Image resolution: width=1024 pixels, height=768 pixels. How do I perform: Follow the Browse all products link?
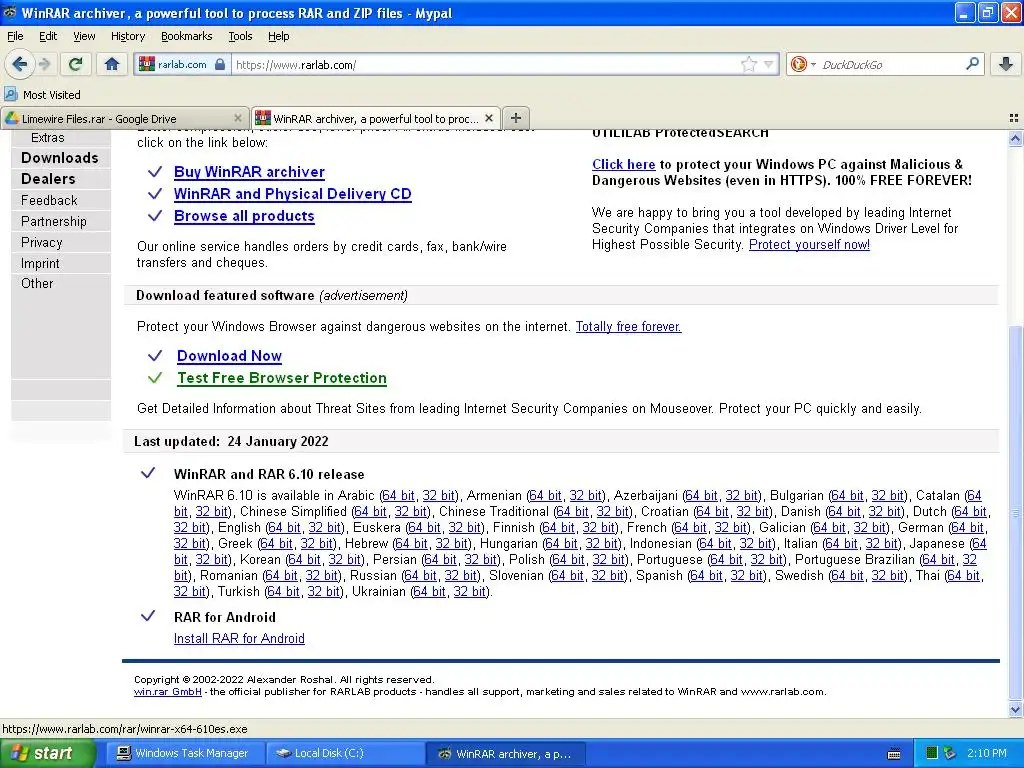click(244, 216)
